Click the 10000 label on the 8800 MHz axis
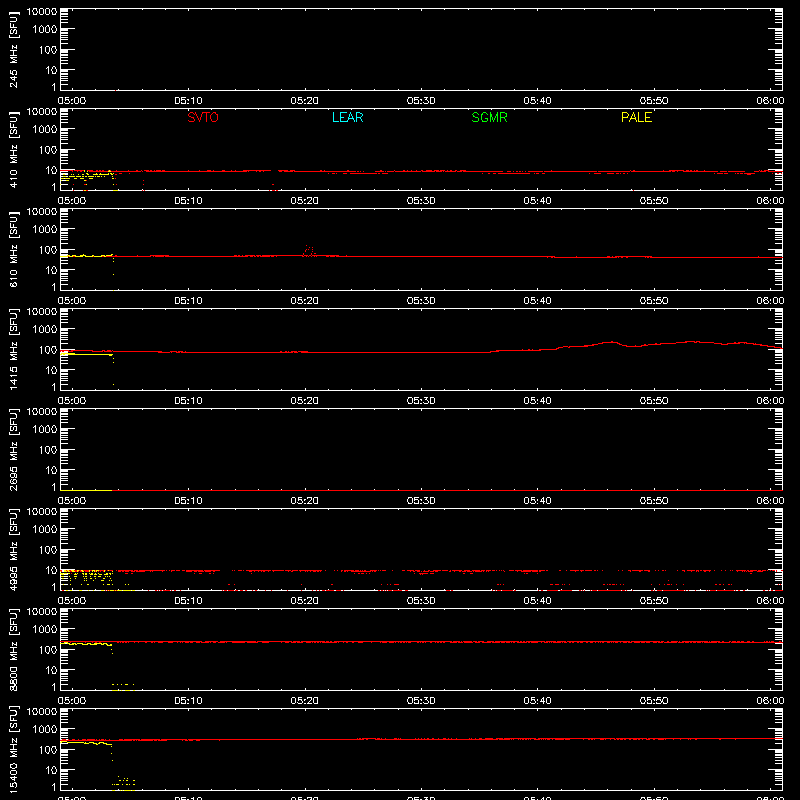This screenshot has width=800, height=800. coord(42,612)
